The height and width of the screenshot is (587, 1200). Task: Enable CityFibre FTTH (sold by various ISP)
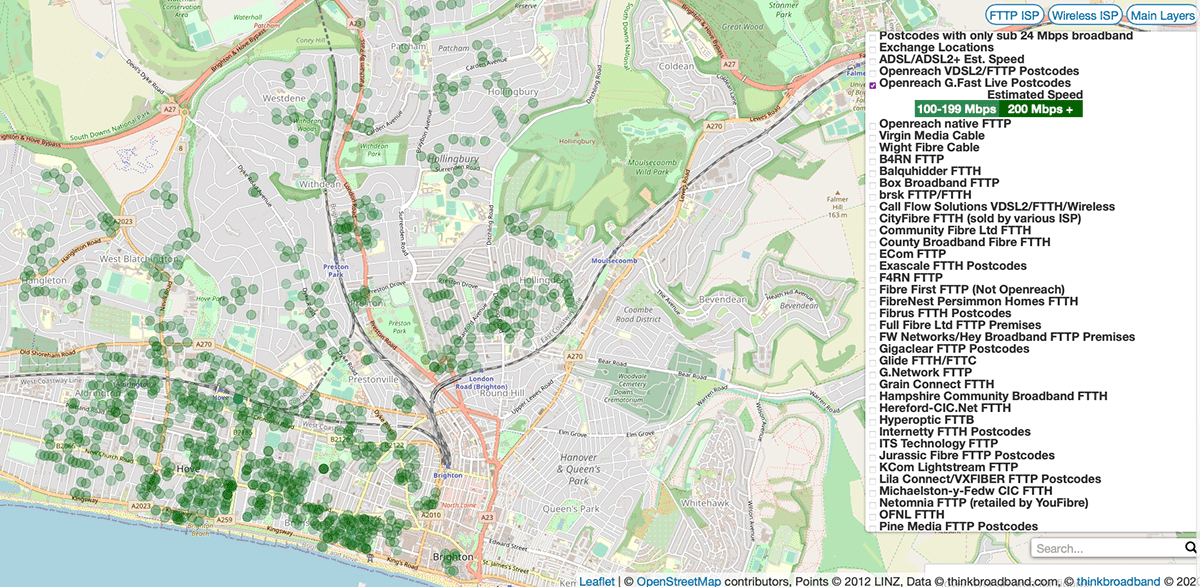(873, 219)
